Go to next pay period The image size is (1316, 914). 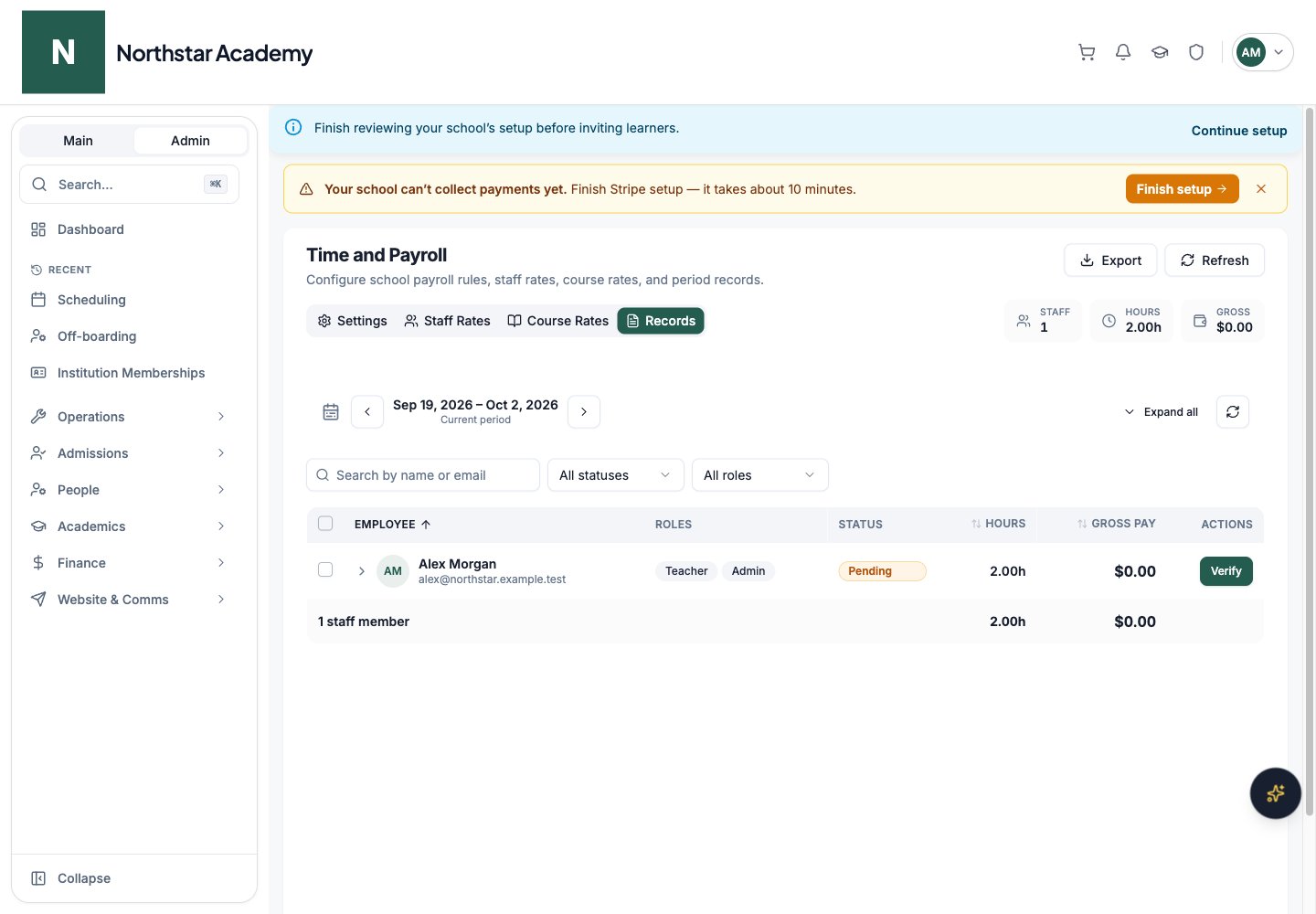[x=584, y=412]
